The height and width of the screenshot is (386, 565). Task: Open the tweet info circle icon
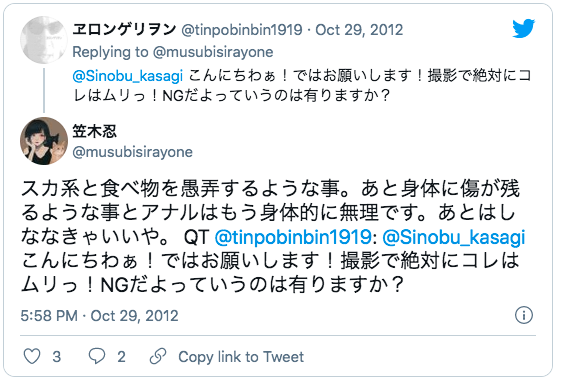[x=524, y=315]
